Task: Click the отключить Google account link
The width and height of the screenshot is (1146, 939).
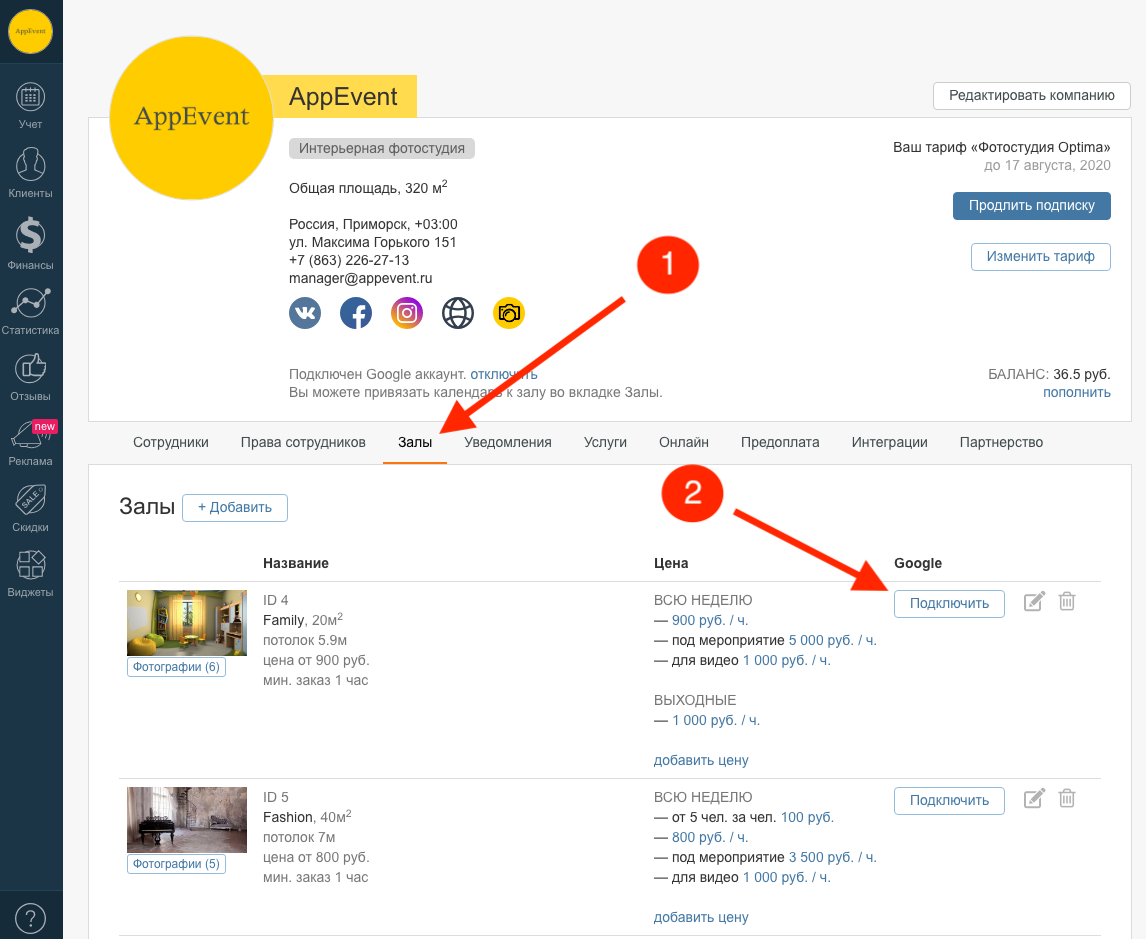Action: (504, 374)
